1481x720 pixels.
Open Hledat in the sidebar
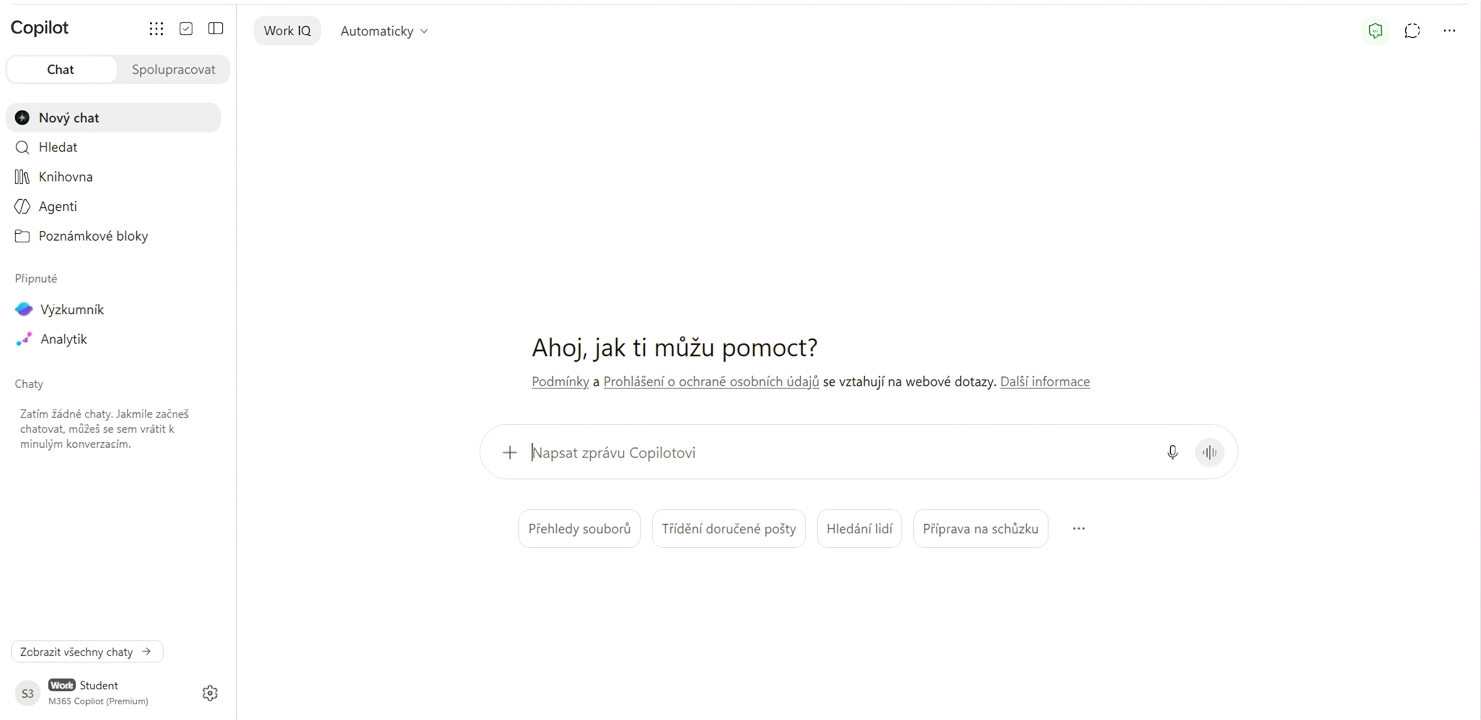pyautogui.click(x=113, y=148)
